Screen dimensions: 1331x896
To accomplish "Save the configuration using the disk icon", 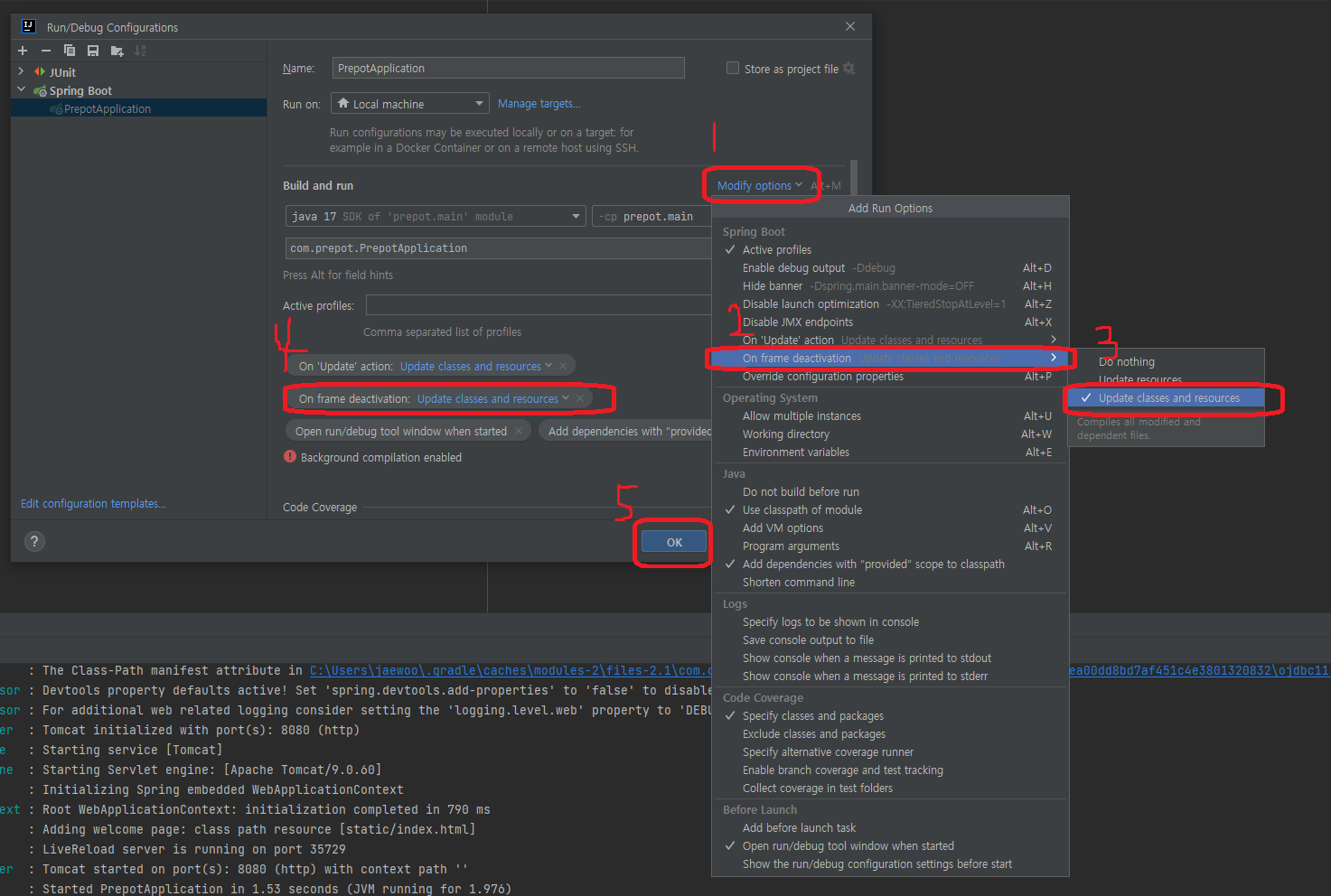I will point(93,51).
